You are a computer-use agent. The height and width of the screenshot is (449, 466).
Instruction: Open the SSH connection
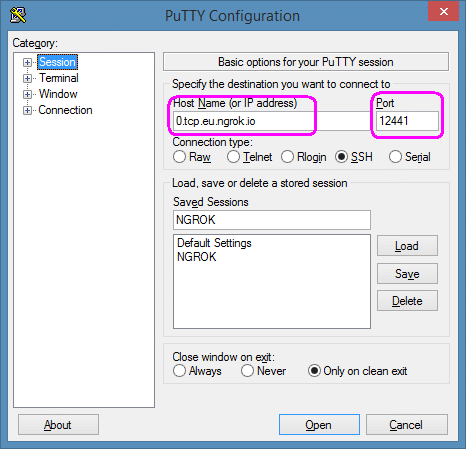click(x=319, y=425)
